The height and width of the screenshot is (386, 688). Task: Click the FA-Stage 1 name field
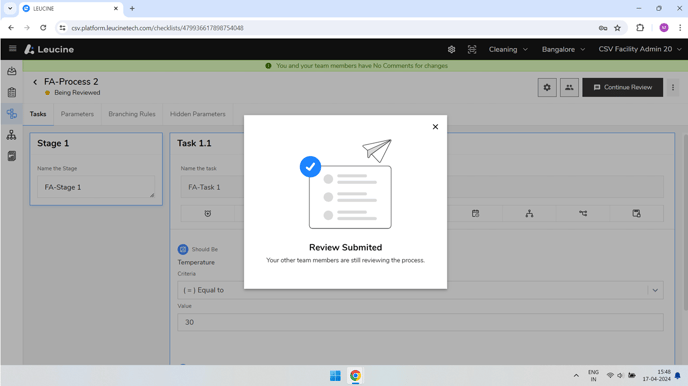tap(96, 187)
